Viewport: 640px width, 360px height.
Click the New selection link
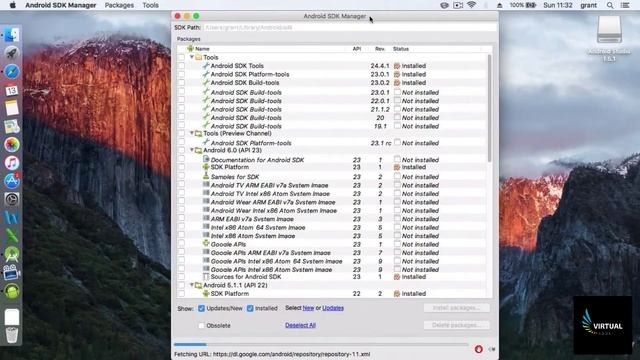point(308,308)
